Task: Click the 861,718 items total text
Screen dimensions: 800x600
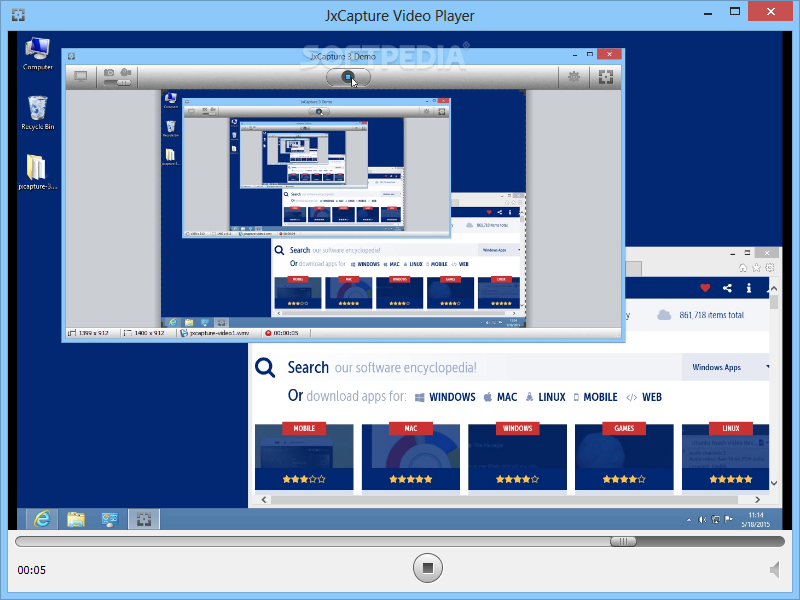Action: tap(711, 315)
